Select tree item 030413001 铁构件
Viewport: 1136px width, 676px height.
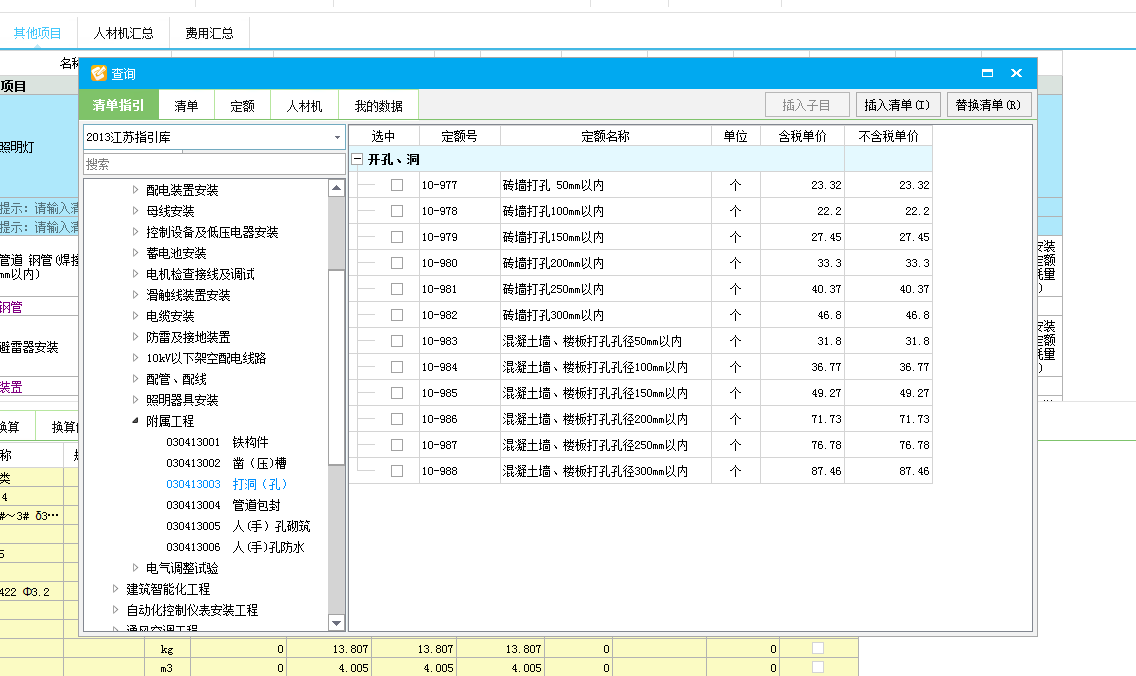[x=217, y=442]
